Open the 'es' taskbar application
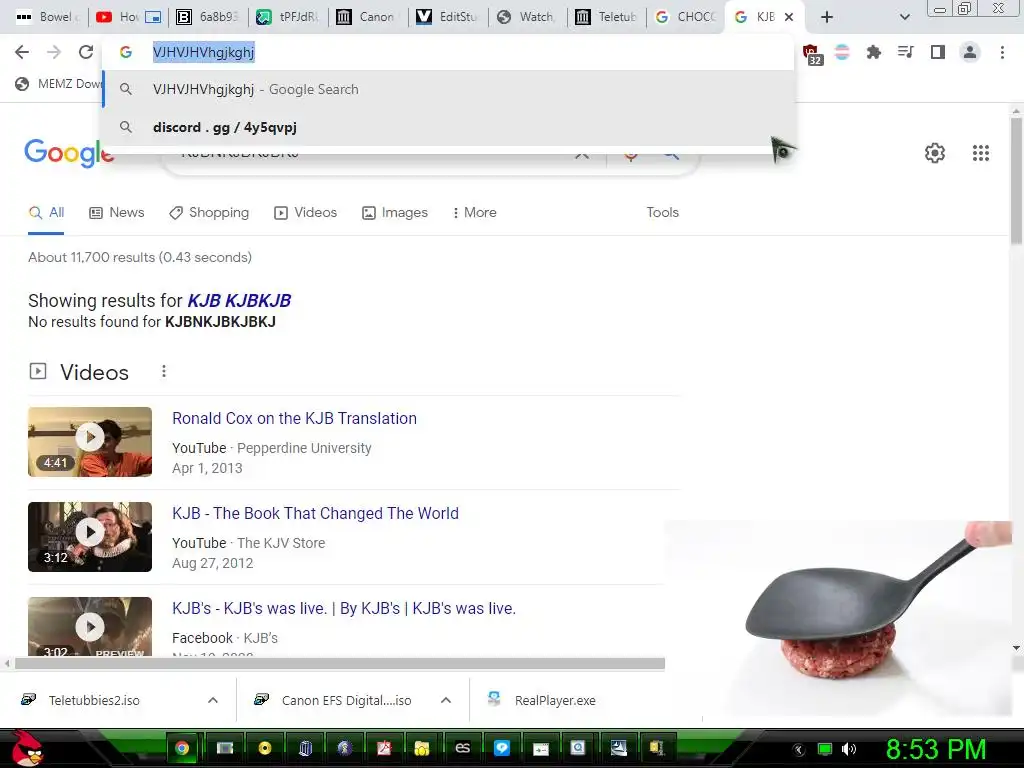The height and width of the screenshot is (768, 1024). pos(462,748)
